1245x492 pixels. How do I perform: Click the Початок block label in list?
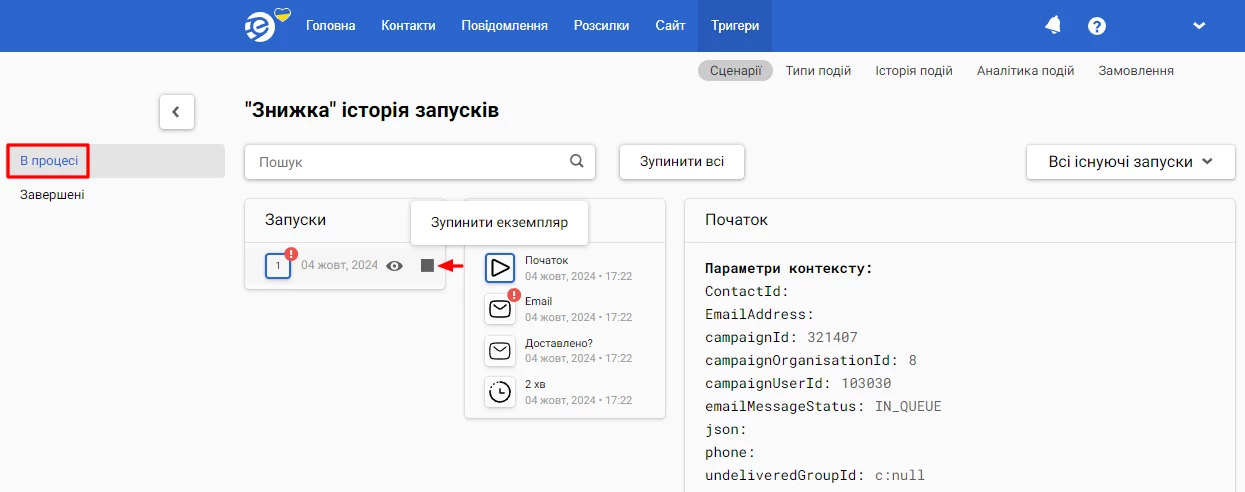pos(546,261)
